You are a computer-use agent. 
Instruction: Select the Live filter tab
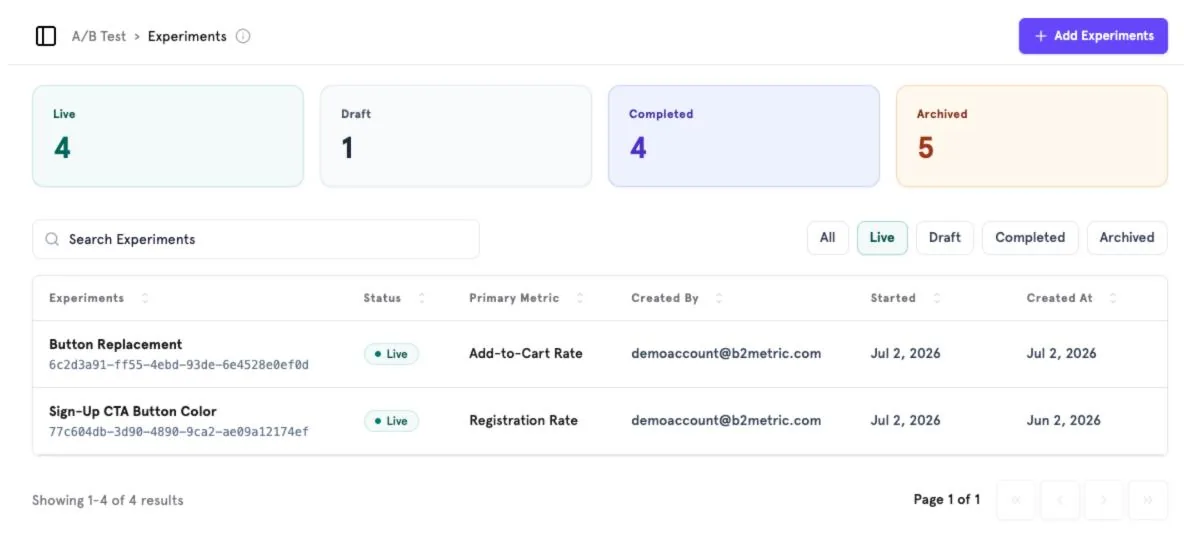[882, 238]
